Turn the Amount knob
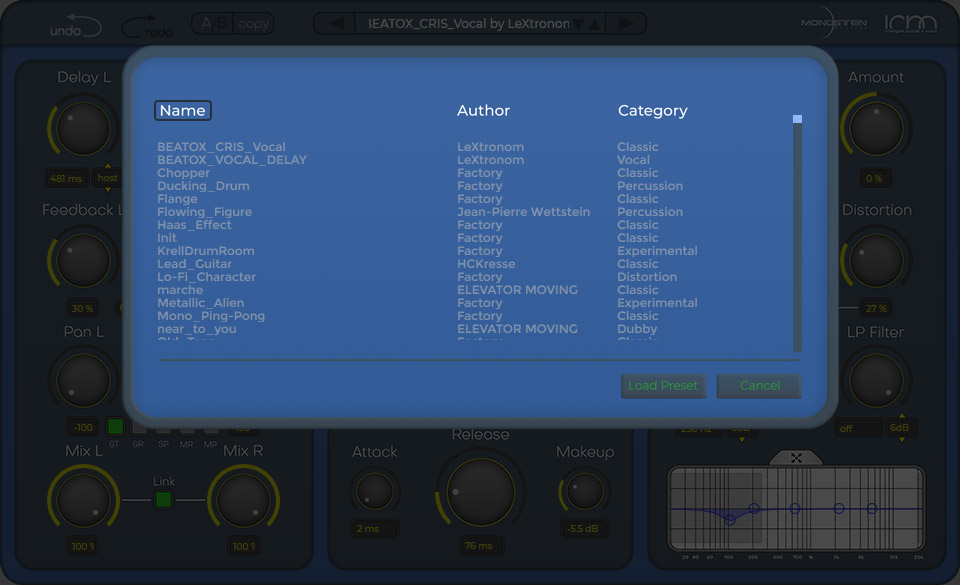 click(x=876, y=128)
